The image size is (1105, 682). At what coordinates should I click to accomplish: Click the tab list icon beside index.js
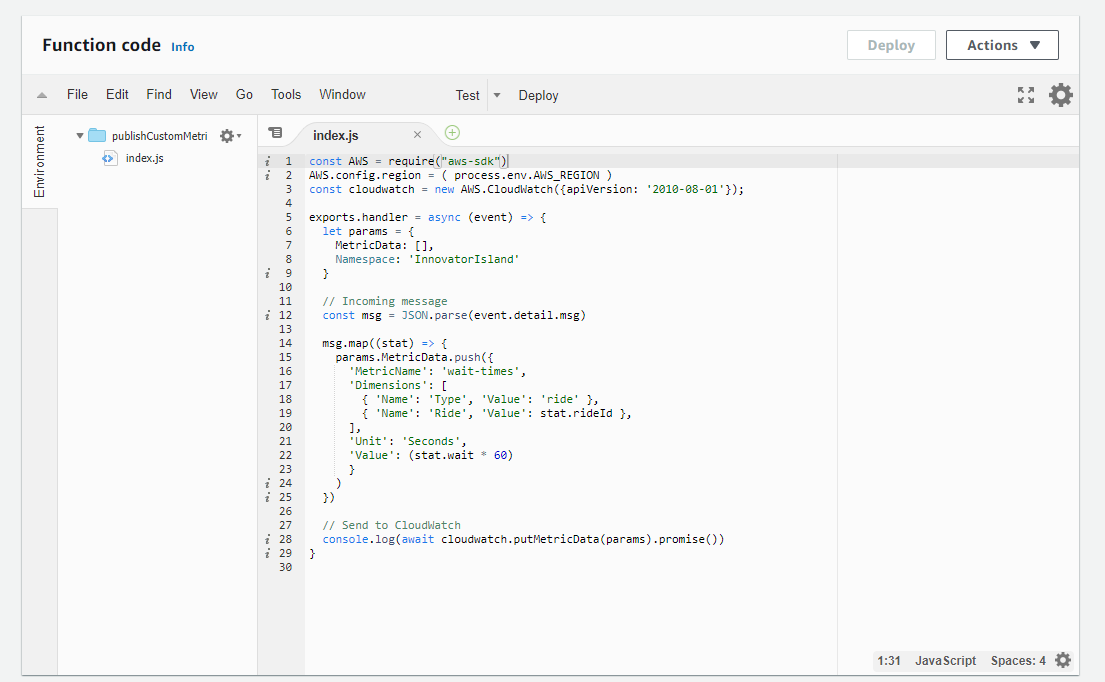pos(276,133)
